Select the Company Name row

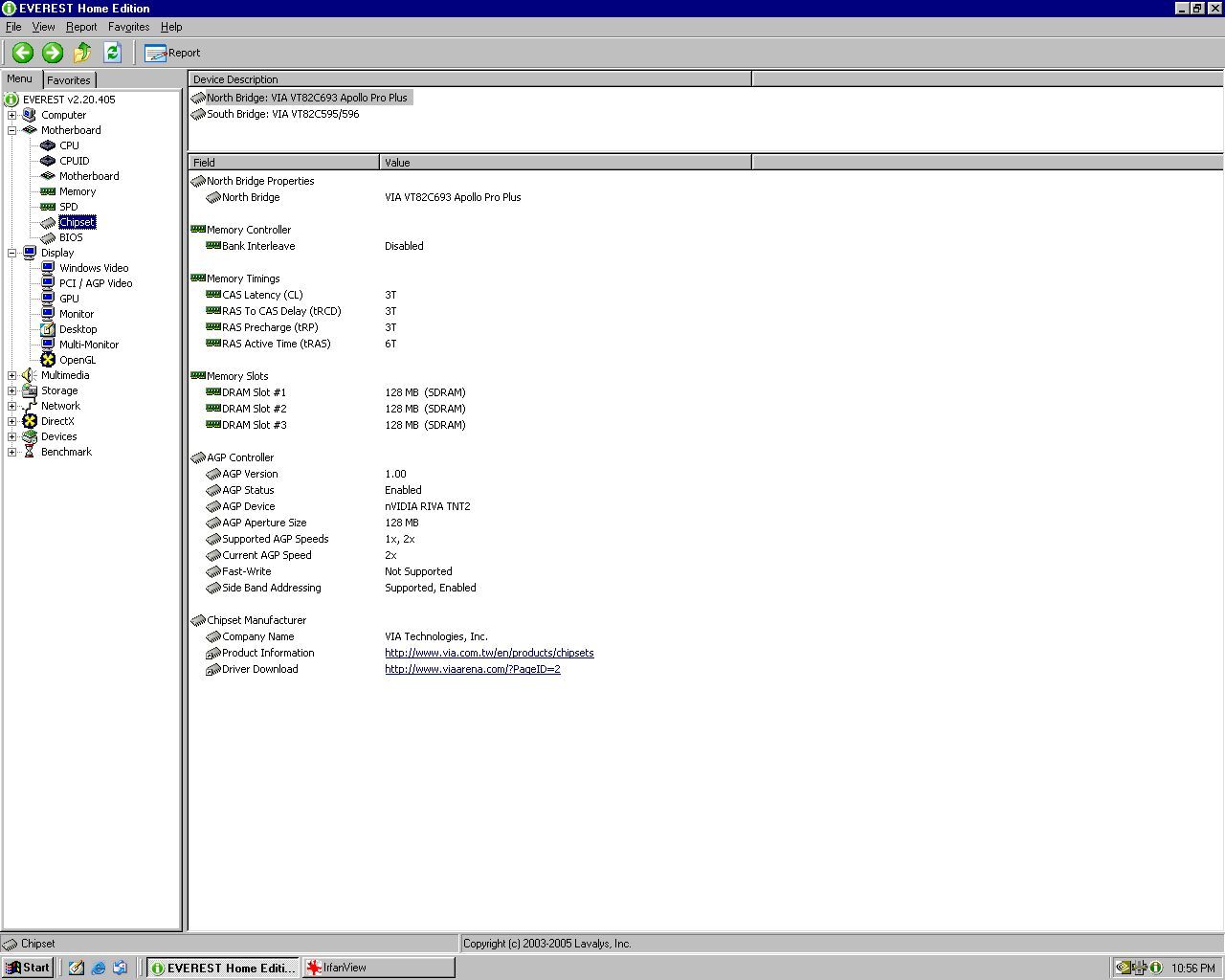(471, 636)
